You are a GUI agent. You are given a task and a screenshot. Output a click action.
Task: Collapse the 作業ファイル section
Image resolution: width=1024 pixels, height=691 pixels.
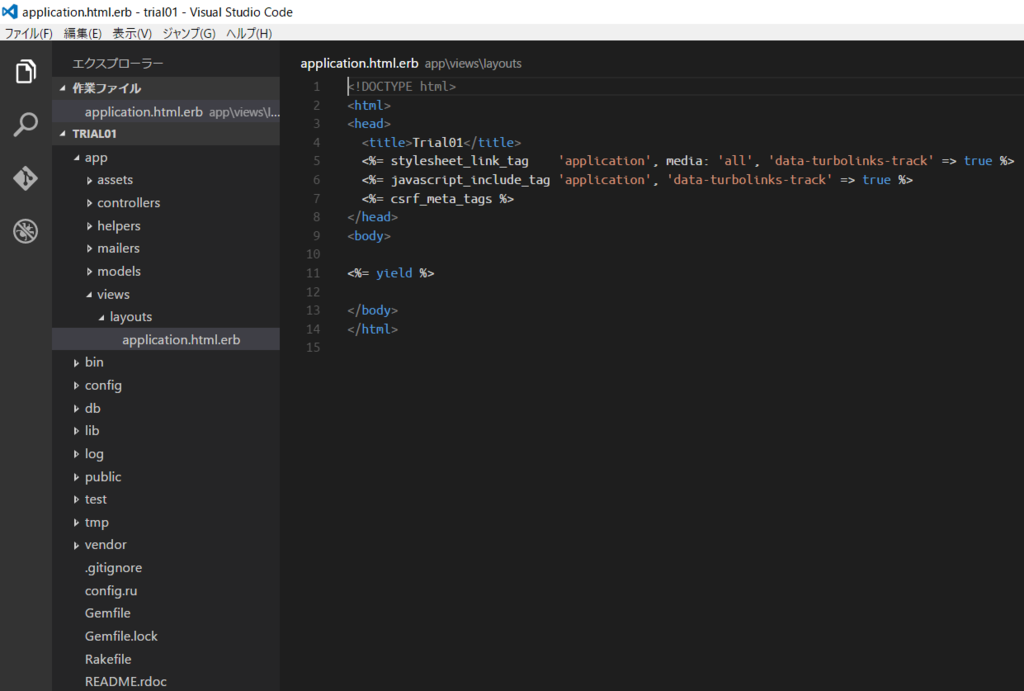pos(63,88)
